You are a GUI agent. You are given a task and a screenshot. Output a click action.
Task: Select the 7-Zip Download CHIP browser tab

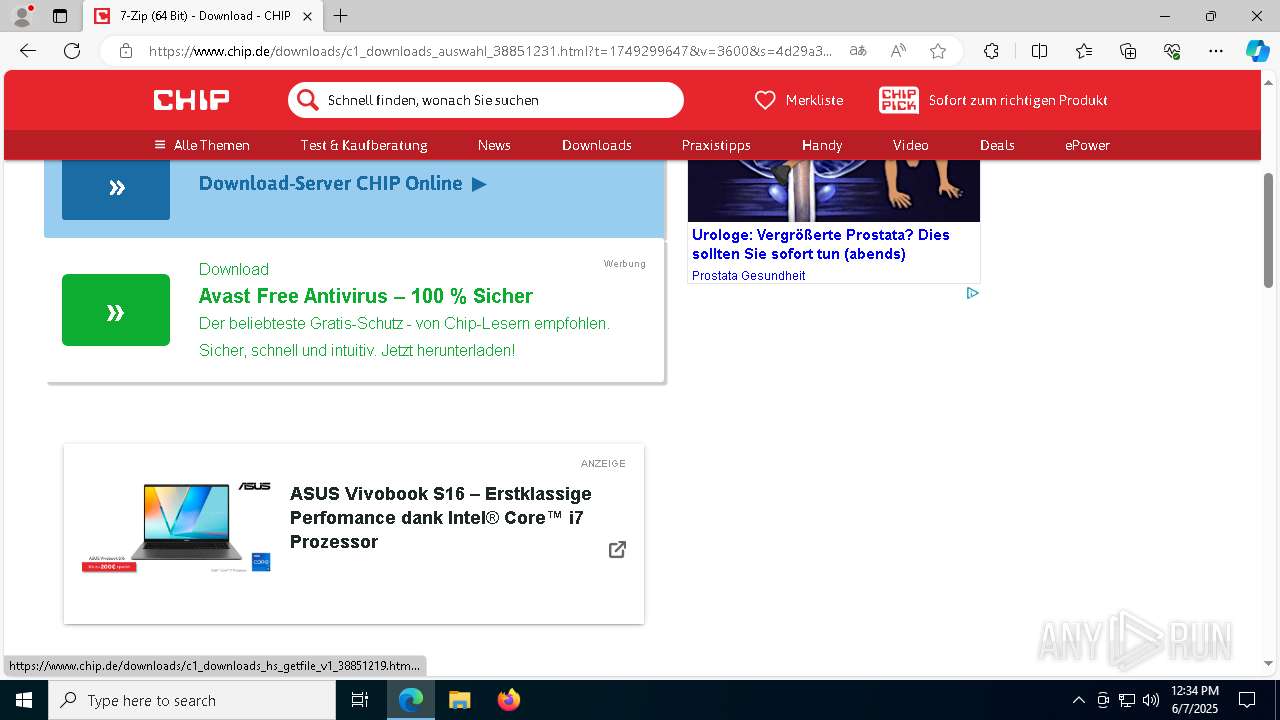click(203, 16)
